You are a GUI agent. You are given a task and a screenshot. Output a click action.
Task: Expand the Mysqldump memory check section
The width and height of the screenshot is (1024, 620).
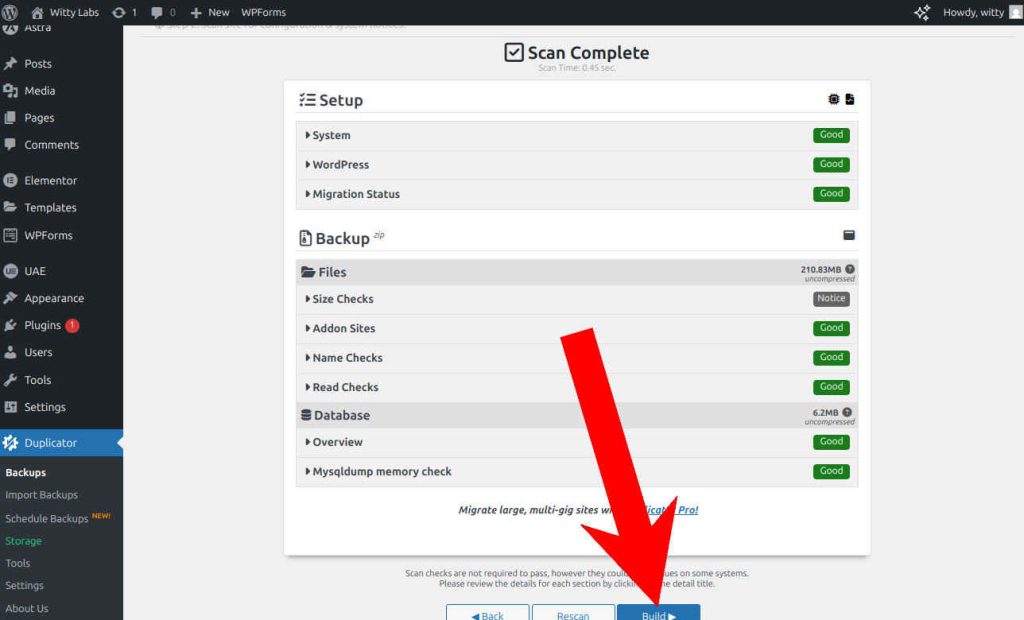[x=577, y=471]
